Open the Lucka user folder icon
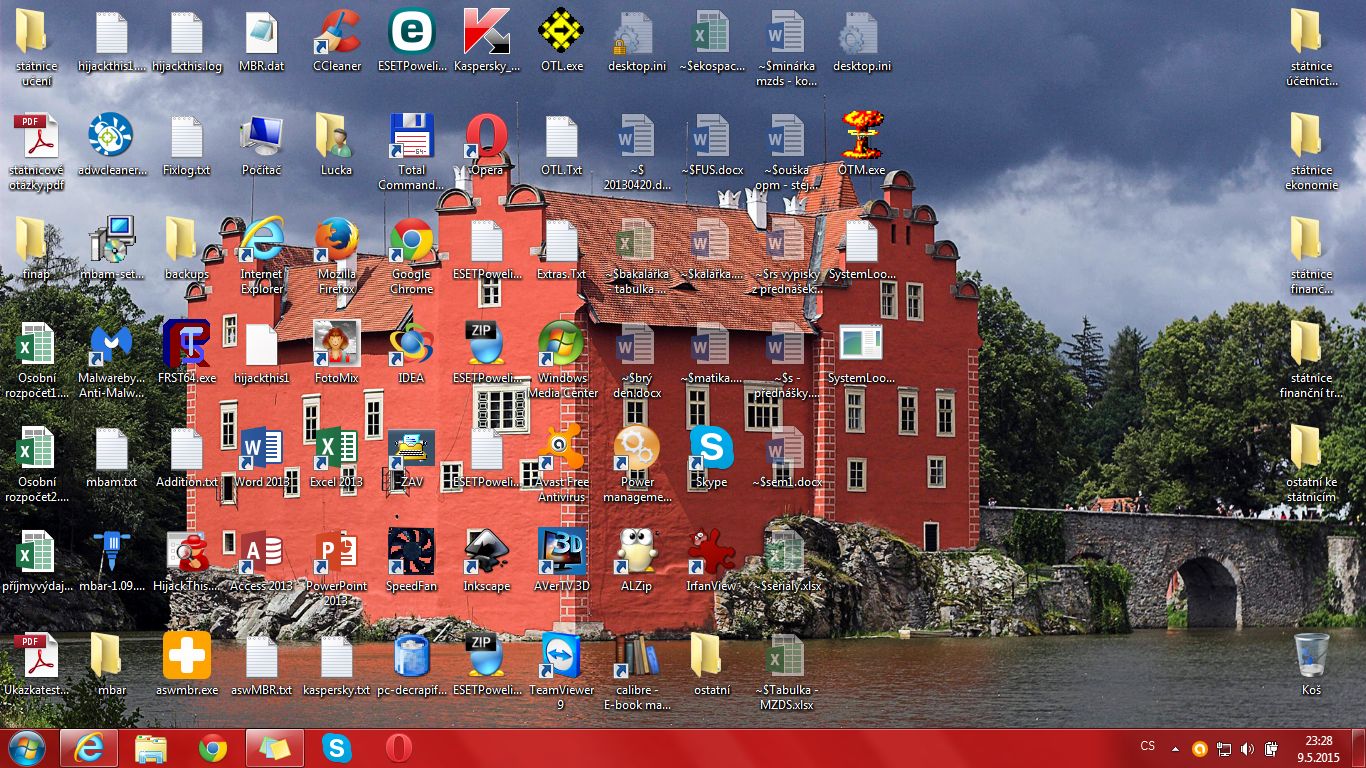The width and height of the screenshot is (1366, 768). (336, 145)
